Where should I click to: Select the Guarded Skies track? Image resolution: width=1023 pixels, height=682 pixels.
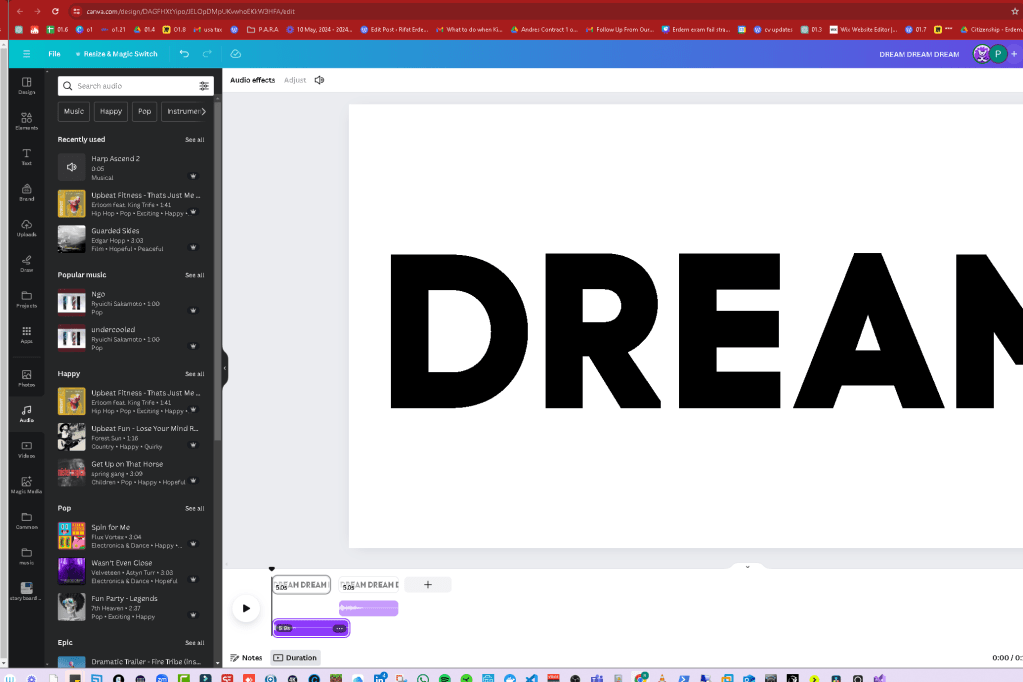[129, 240]
